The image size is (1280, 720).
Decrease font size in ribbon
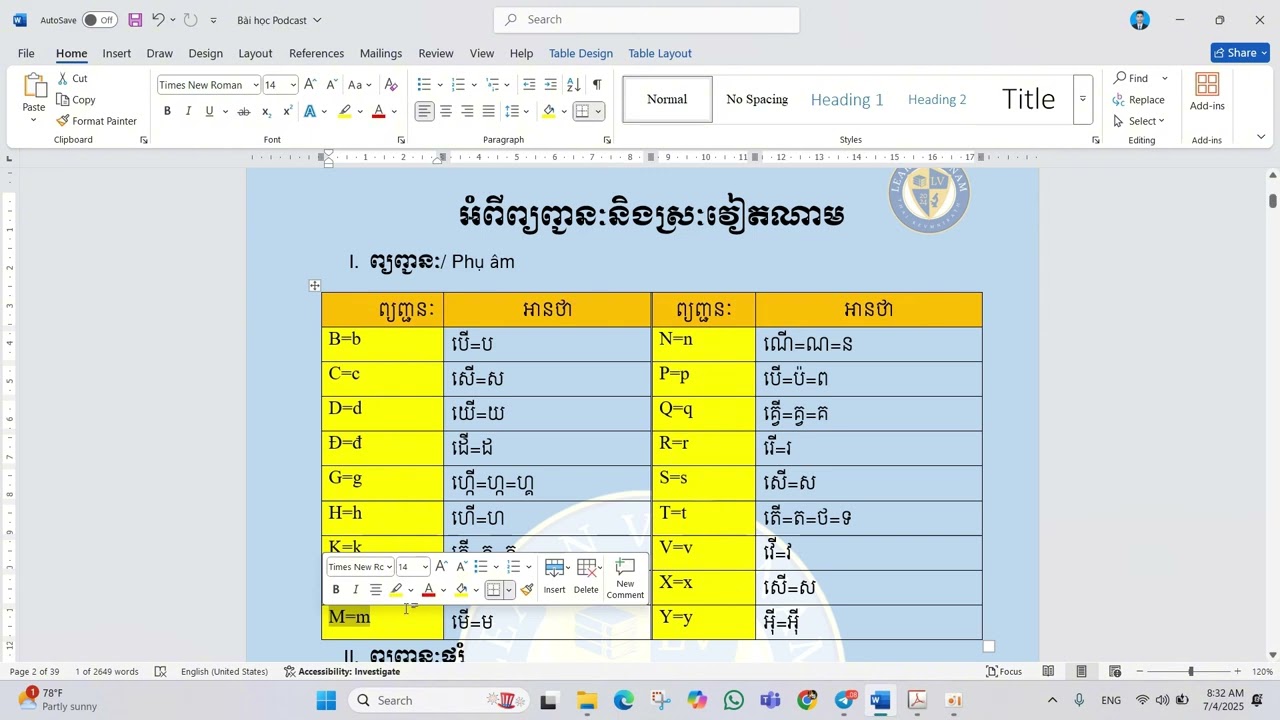[332, 85]
